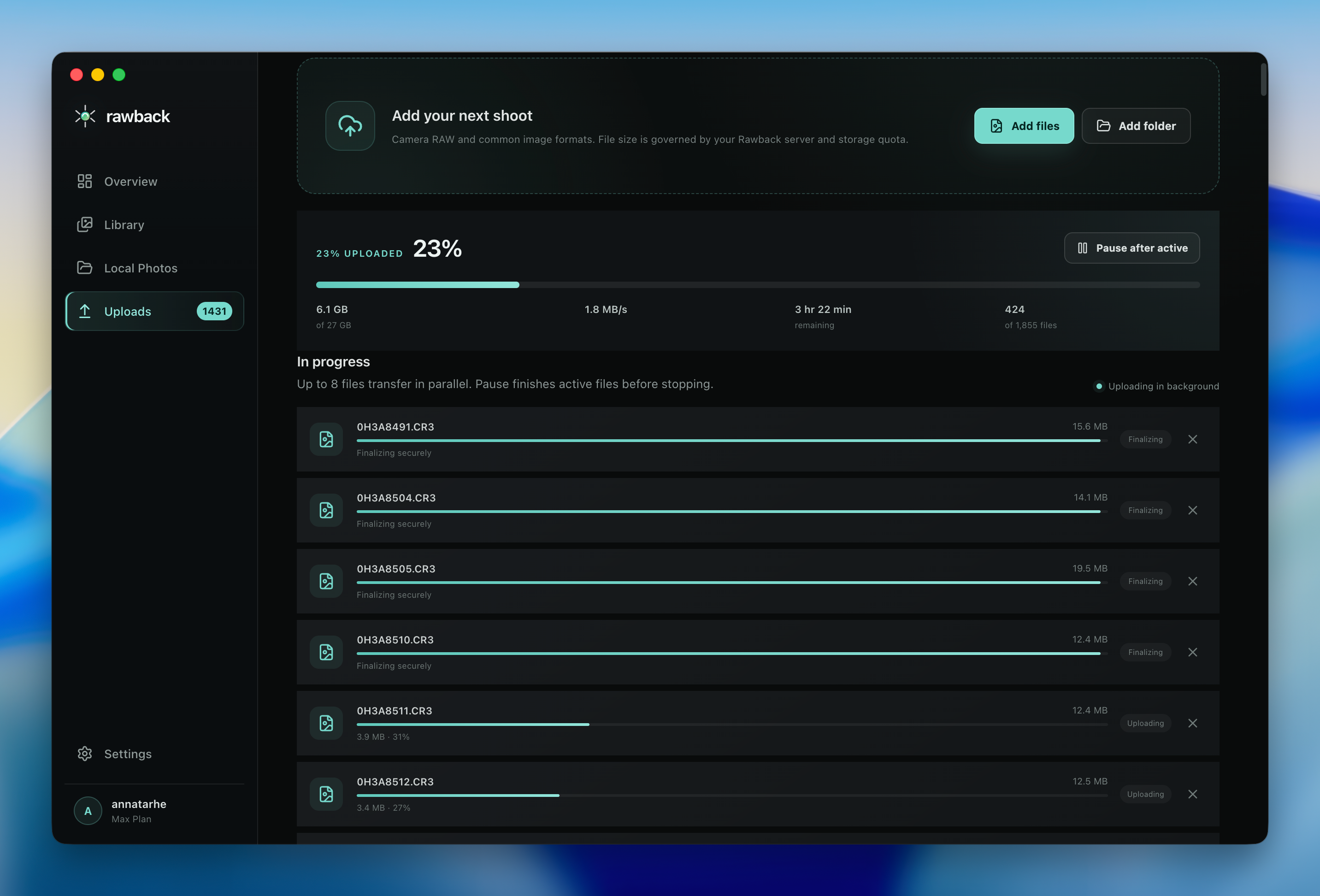Image resolution: width=1320 pixels, height=896 pixels.
Task: Click the file icon for 0H3A8491.CR3
Action: (x=326, y=439)
